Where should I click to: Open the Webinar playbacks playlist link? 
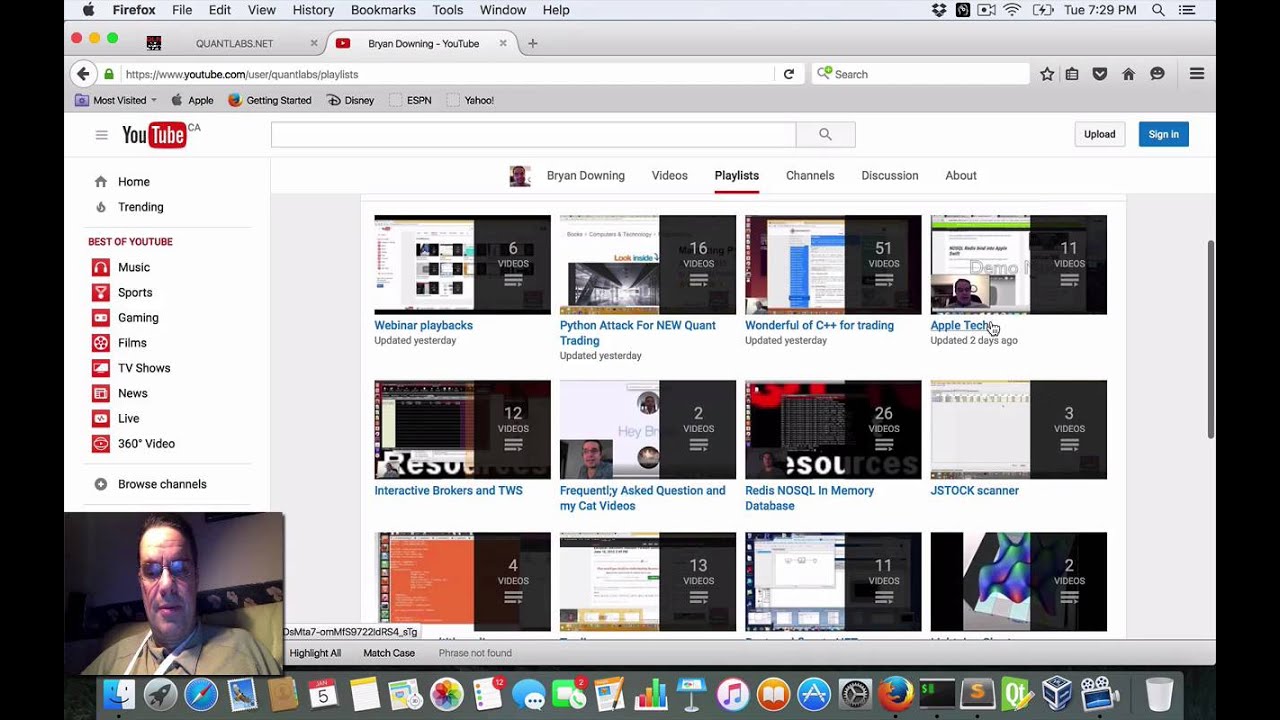coord(423,325)
